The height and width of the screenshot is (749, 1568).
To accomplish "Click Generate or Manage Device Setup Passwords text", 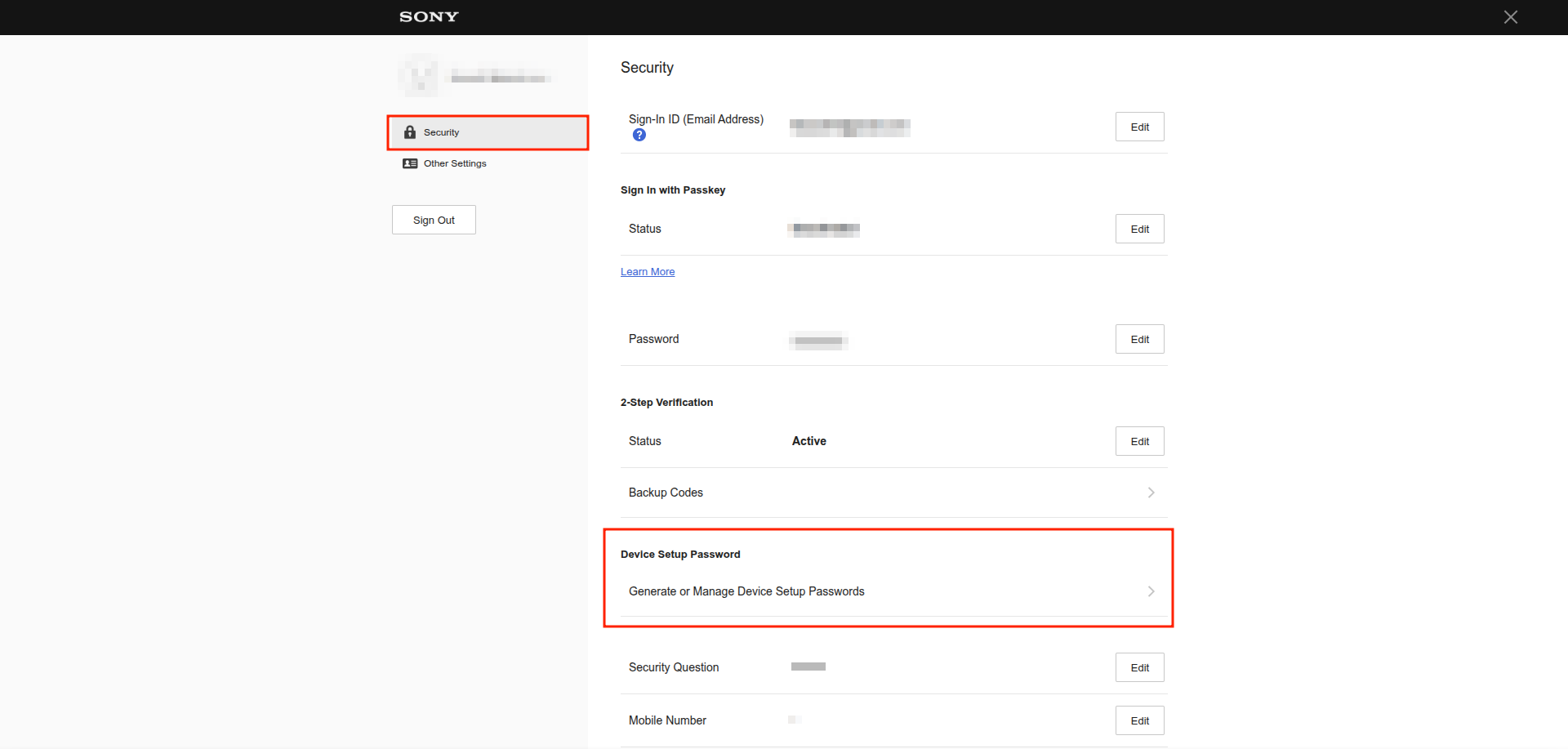I will click(x=746, y=591).
